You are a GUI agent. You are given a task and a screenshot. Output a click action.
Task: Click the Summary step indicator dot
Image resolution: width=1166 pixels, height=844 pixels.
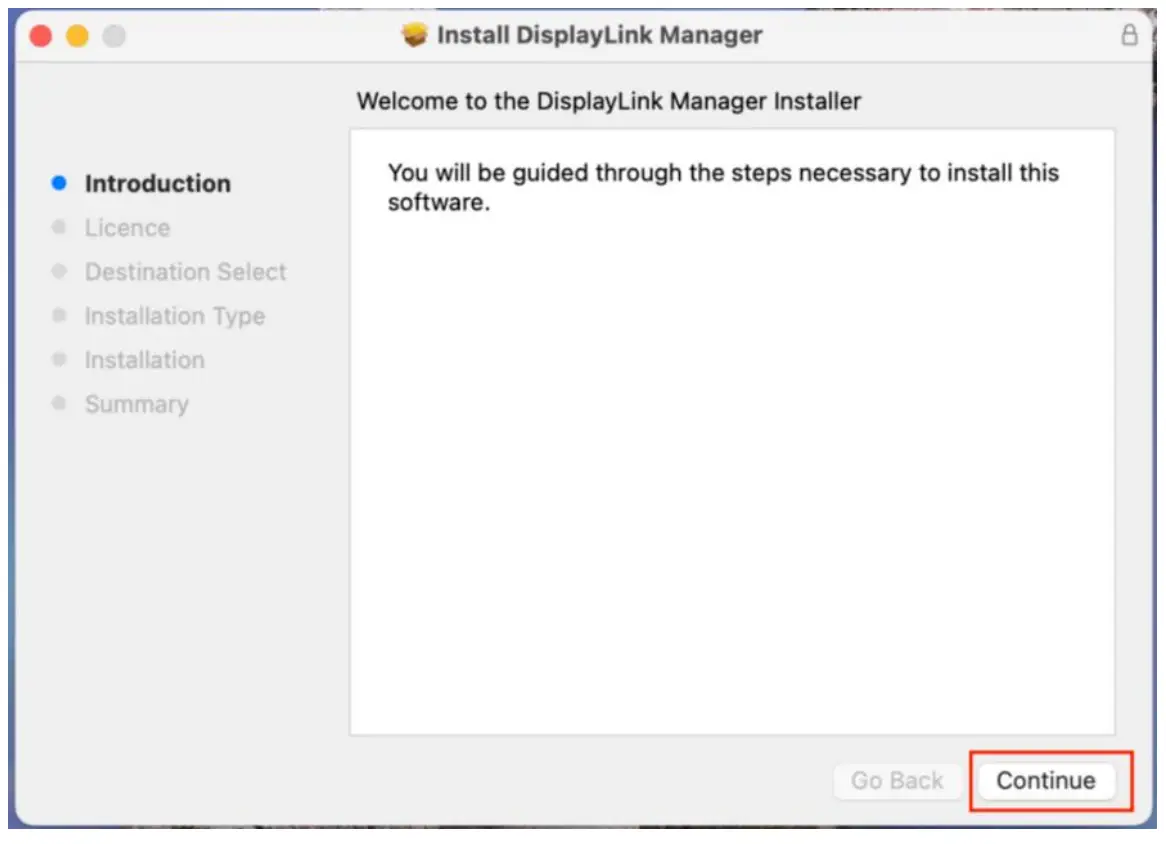[x=56, y=404]
